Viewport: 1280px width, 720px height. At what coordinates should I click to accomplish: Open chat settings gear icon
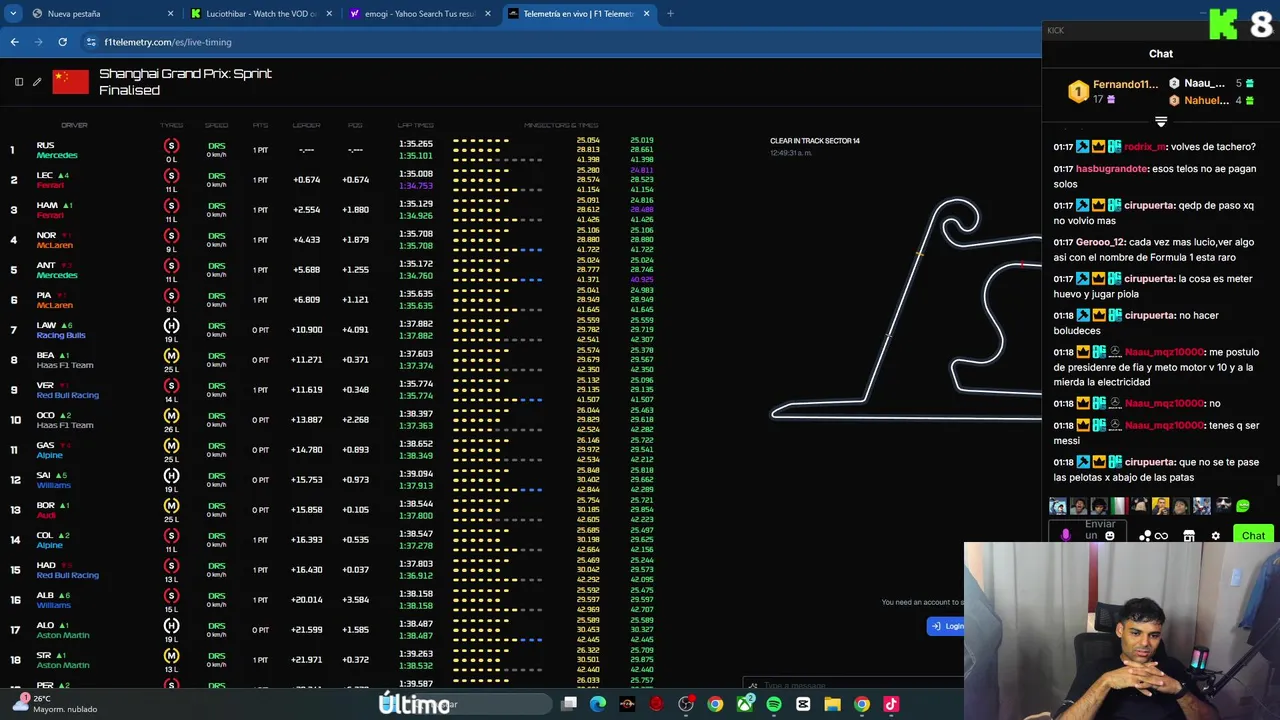click(x=1215, y=536)
